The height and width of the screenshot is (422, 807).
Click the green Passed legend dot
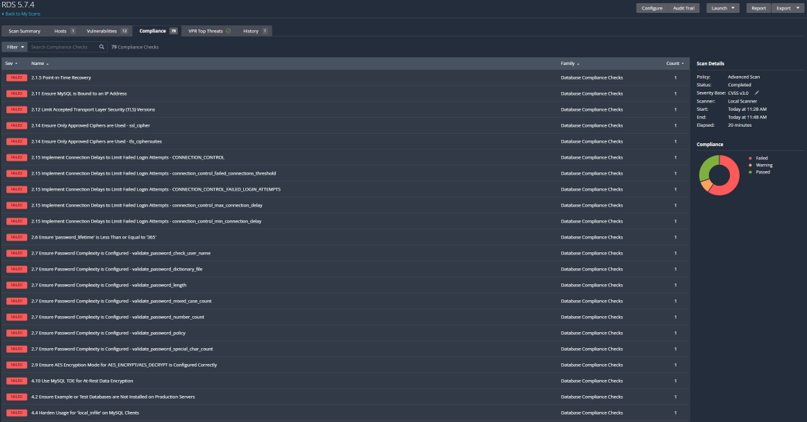[x=751, y=172]
